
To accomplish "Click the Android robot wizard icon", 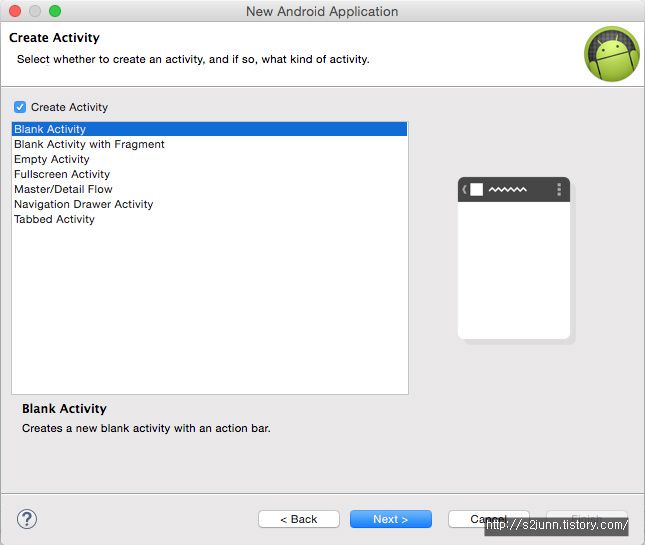I will [612, 54].
